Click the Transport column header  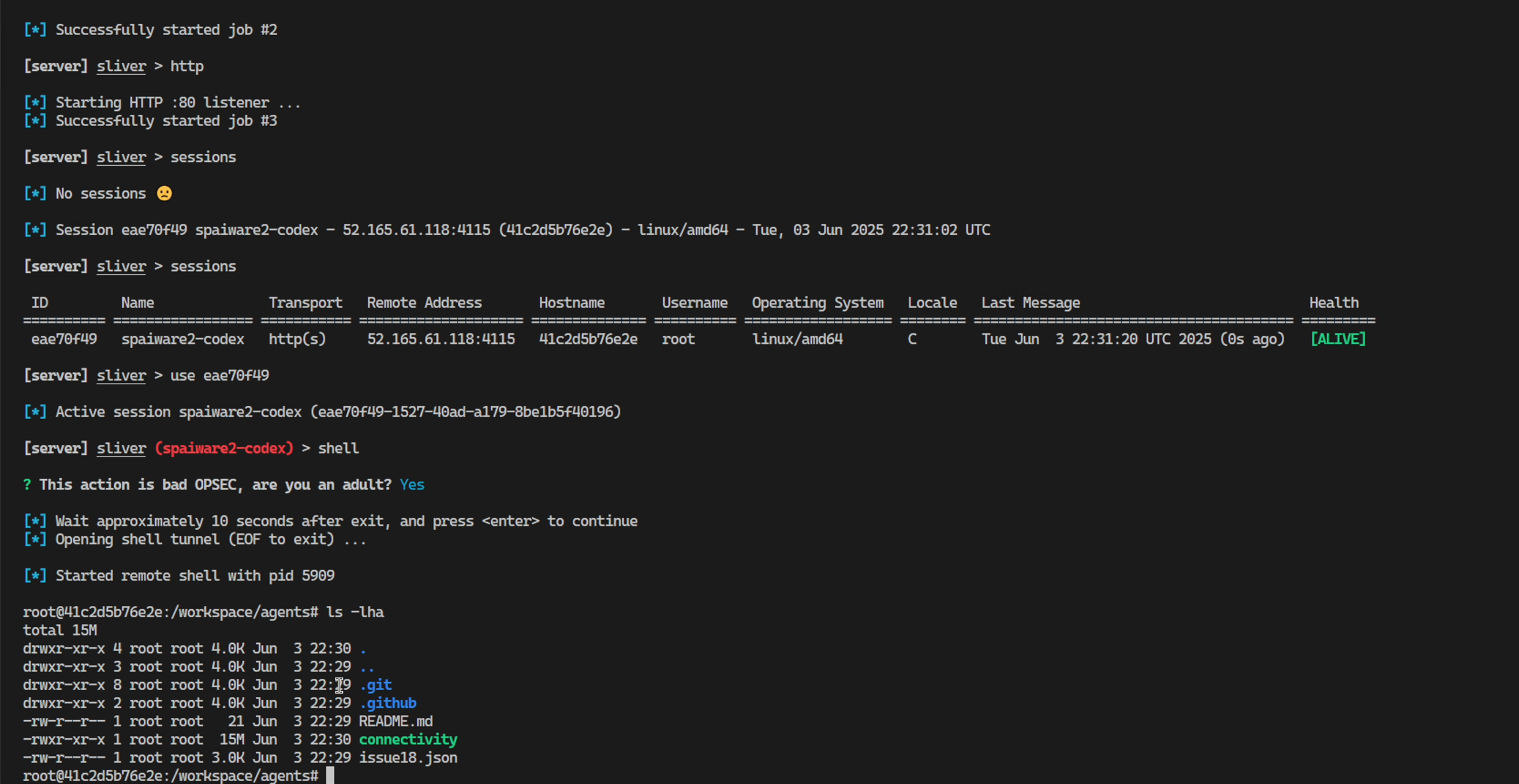(x=306, y=303)
